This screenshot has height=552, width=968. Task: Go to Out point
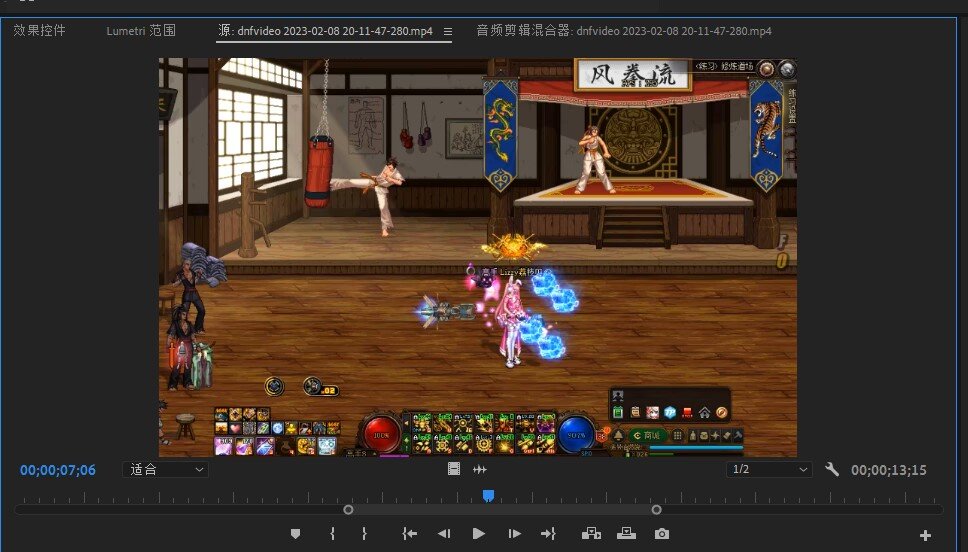pyautogui.click(x=548, y=533)
